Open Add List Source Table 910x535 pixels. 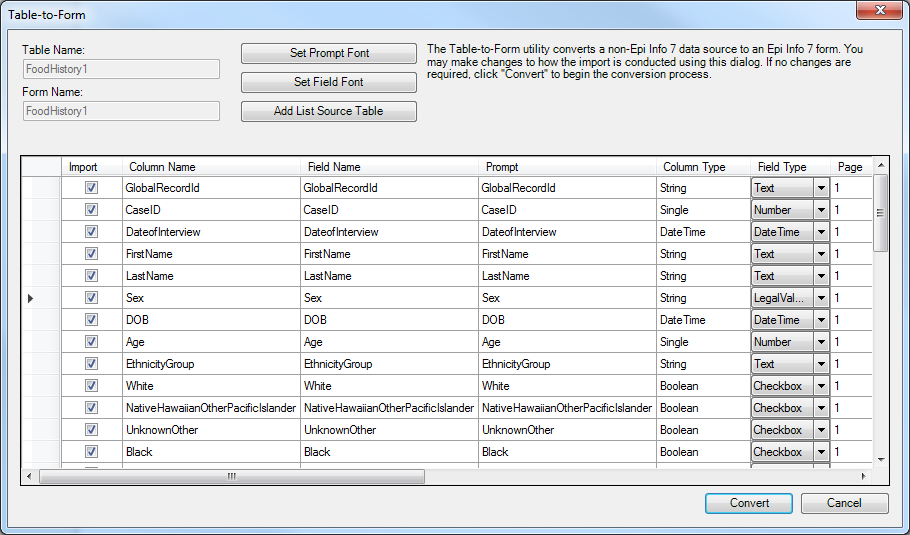pyautogui.click(x=328, y=111)
